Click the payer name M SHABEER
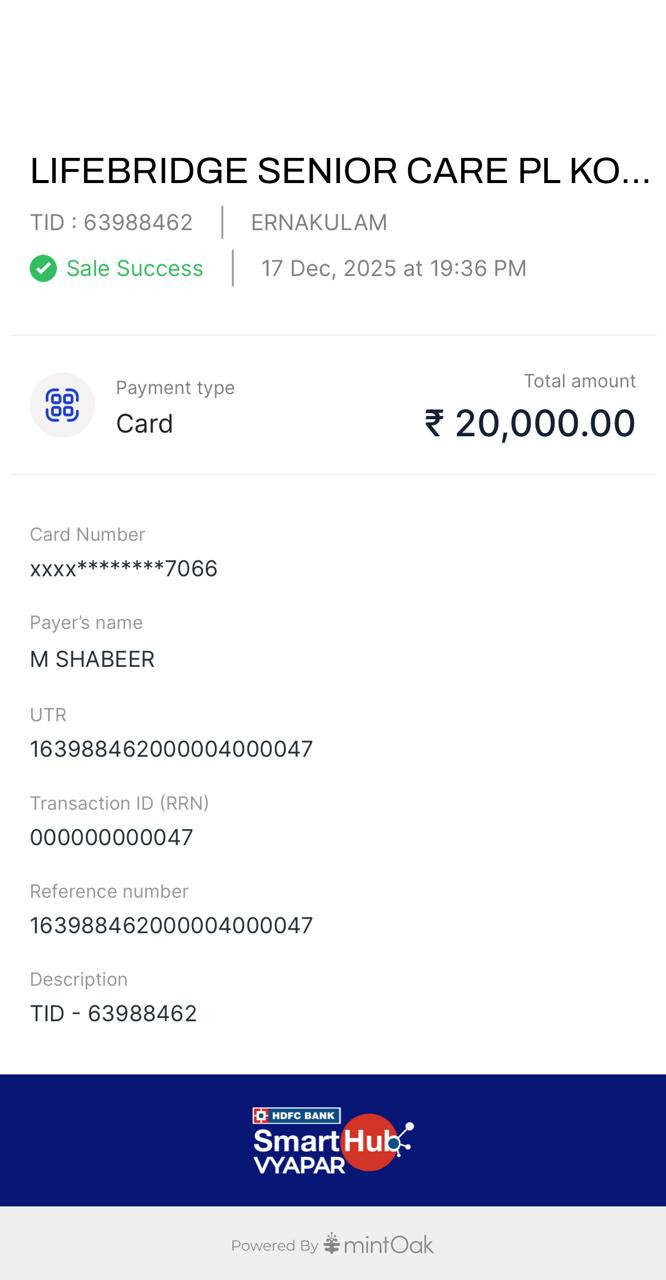The width and height of the screenshot is (666, 1280). 92,659
